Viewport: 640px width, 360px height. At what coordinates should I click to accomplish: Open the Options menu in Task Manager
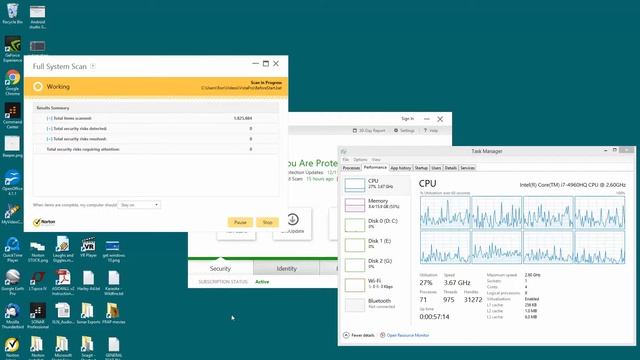[360, 160]
